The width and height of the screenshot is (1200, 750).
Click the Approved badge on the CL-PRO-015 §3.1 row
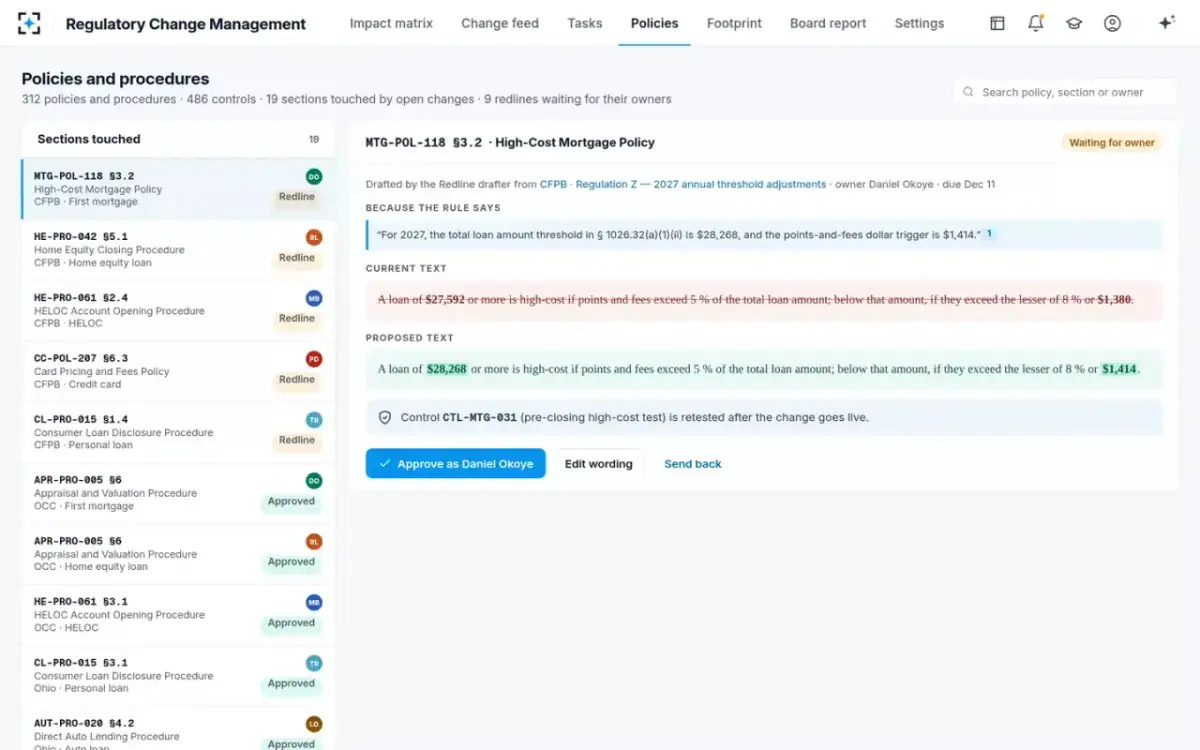pos(291,684)
